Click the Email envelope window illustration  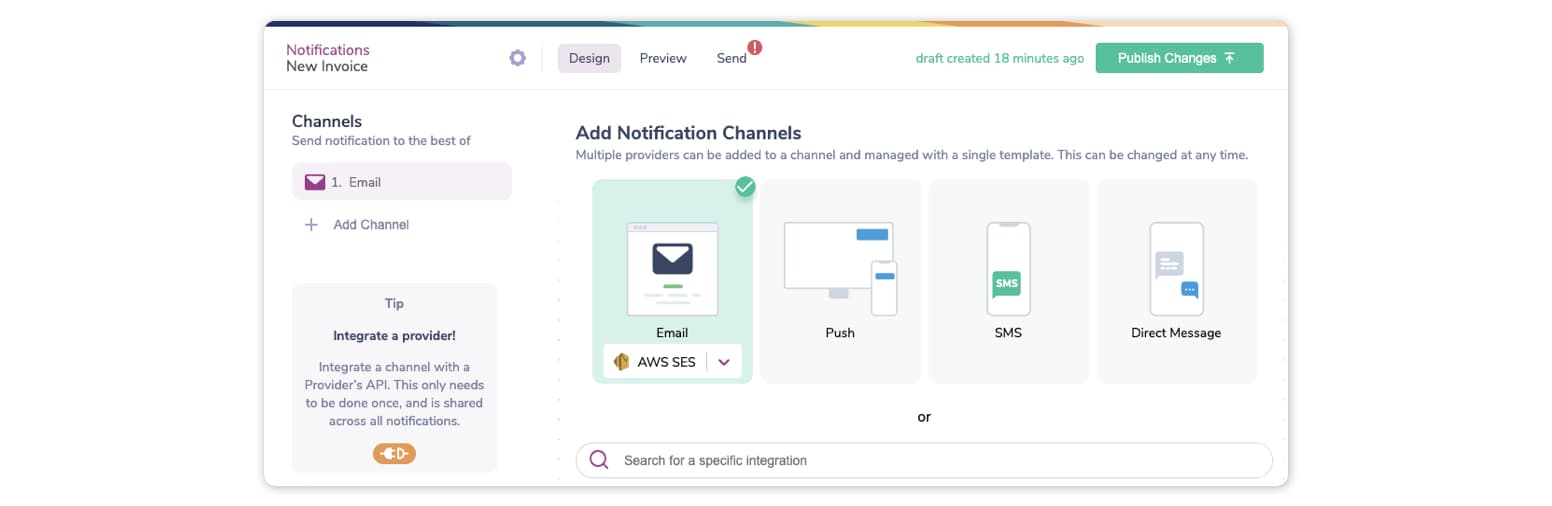pyautogui.click(x=672, y=268)
